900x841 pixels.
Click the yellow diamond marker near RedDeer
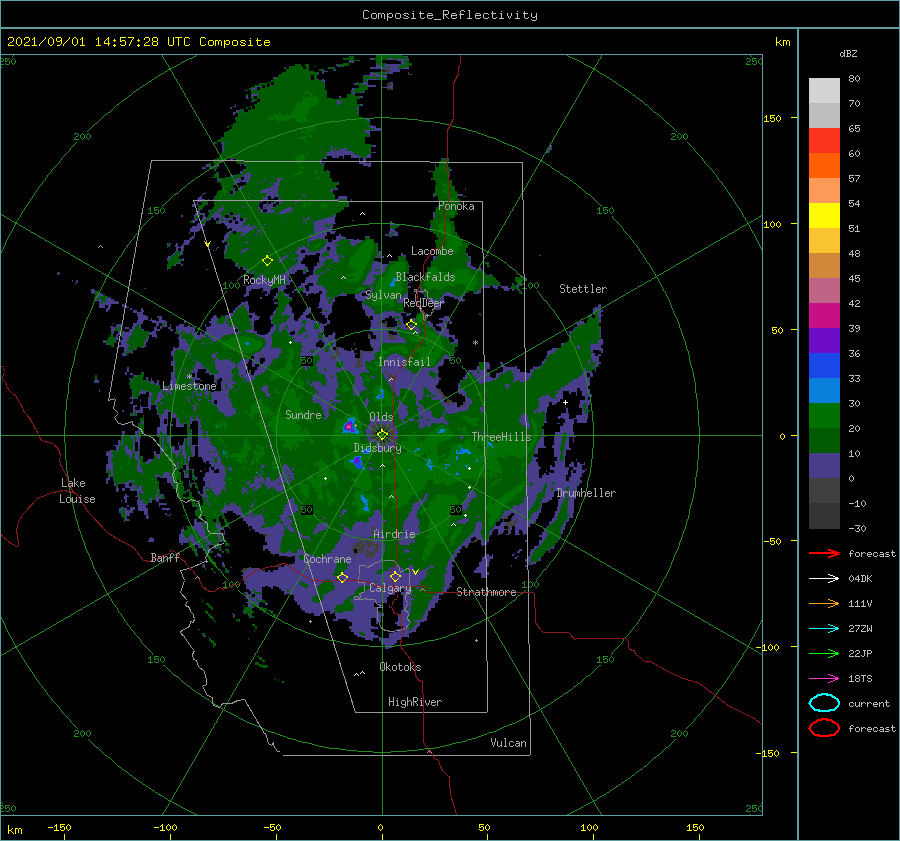pyautogui.click(x=411, y=324)
